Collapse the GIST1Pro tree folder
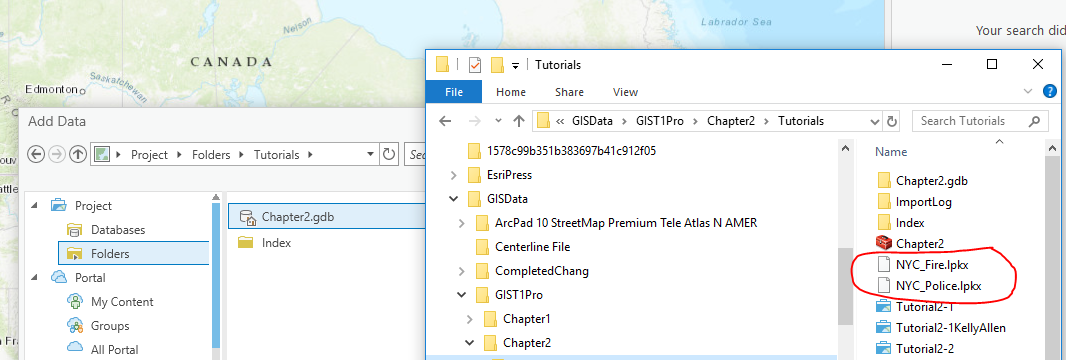The height and width of the screenshot is (360, 1066). [462, 295]
